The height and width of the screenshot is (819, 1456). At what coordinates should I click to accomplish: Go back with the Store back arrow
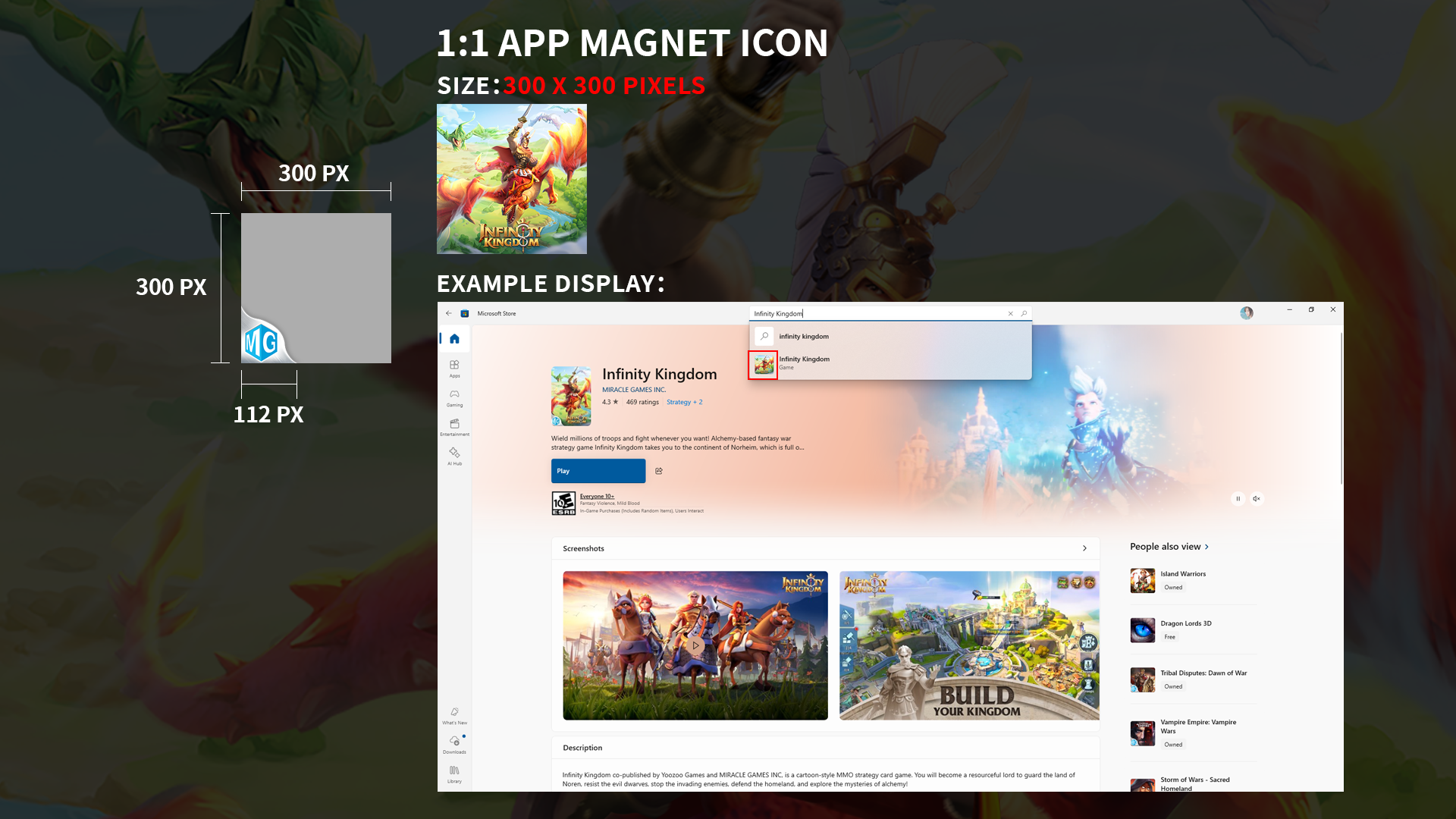tap(449, 313)
